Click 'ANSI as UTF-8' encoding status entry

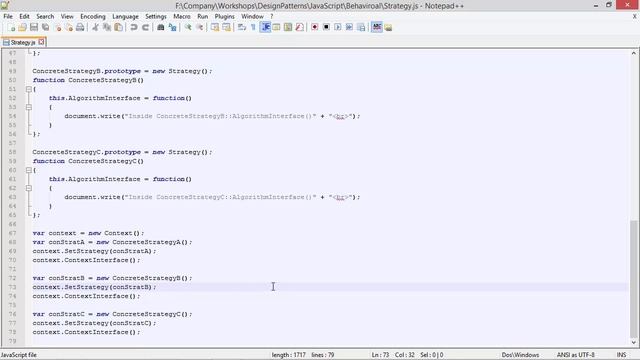(x=576, y=355)
